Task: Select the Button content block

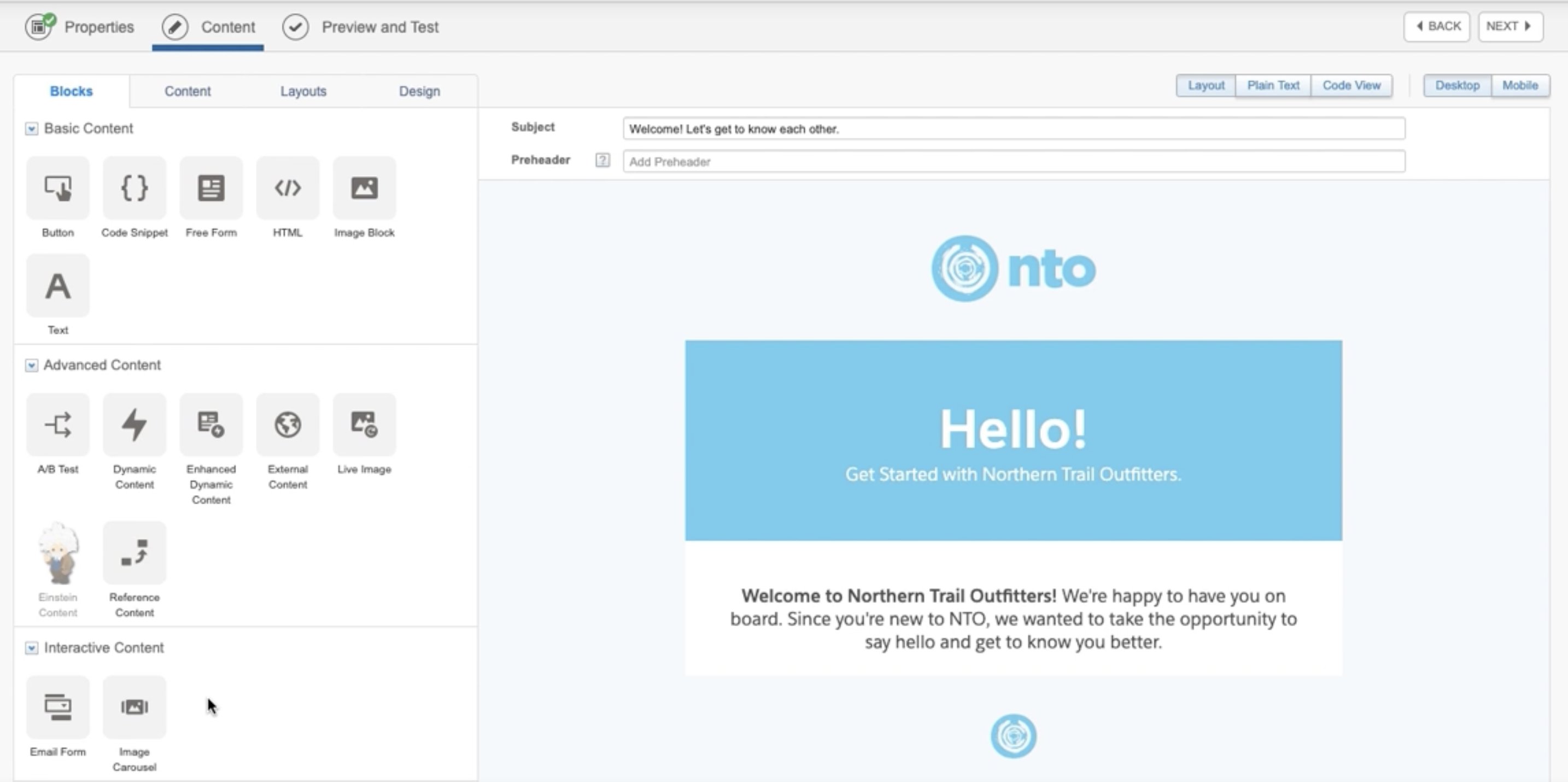Action: pos(58,188)
